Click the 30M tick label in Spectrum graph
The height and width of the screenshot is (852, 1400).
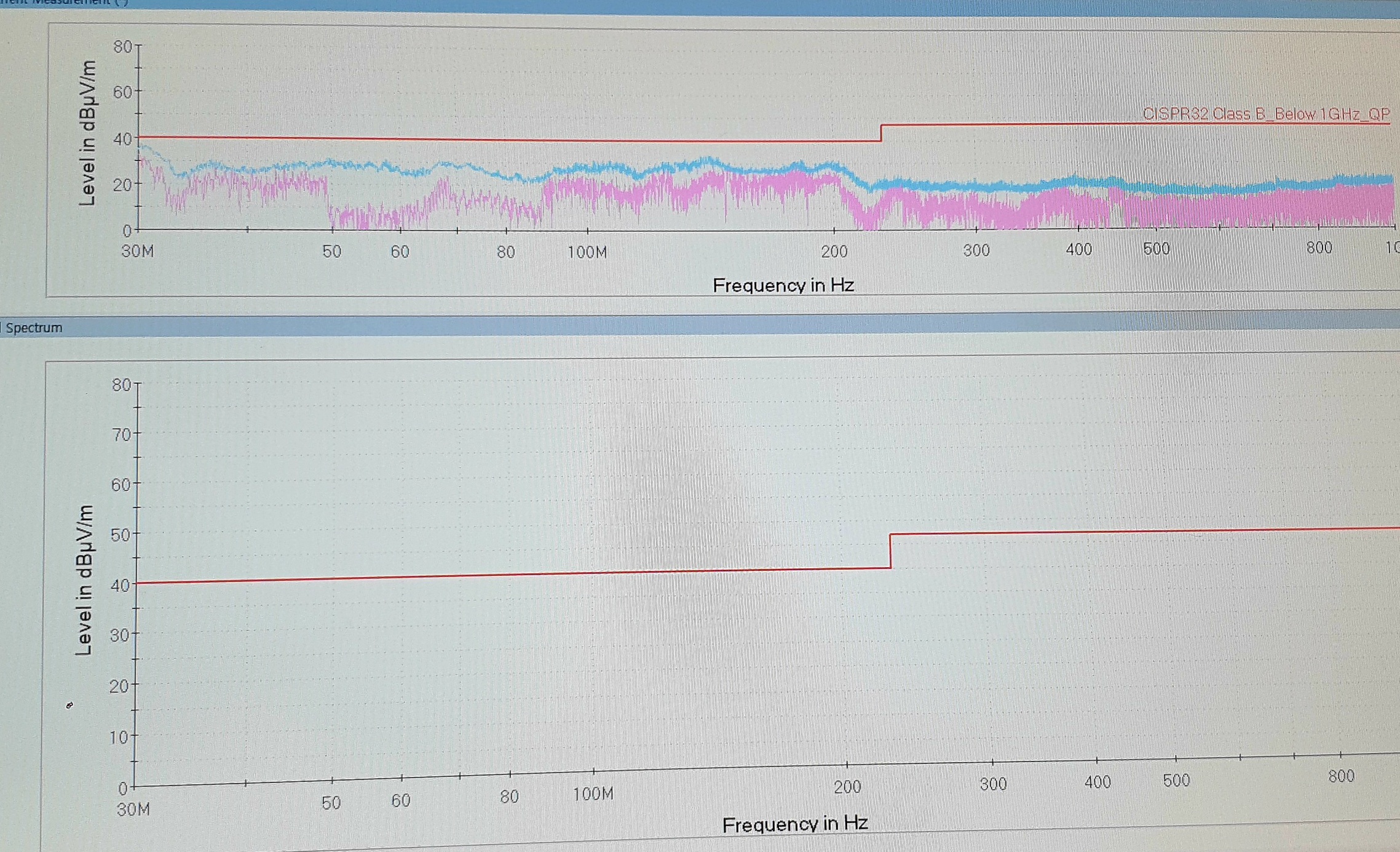(133, 810)
